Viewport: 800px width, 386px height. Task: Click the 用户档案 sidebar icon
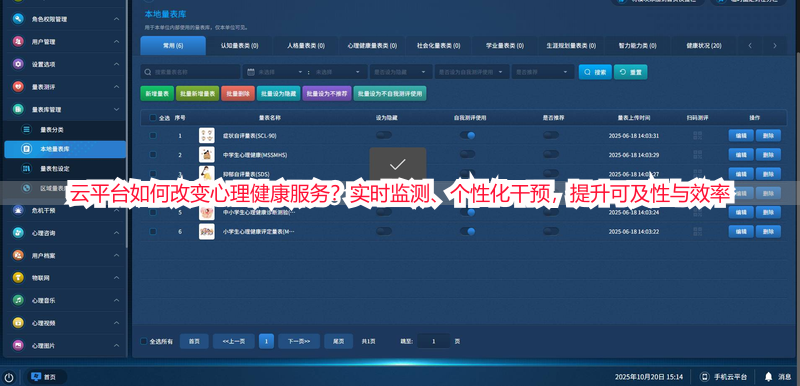18,255
